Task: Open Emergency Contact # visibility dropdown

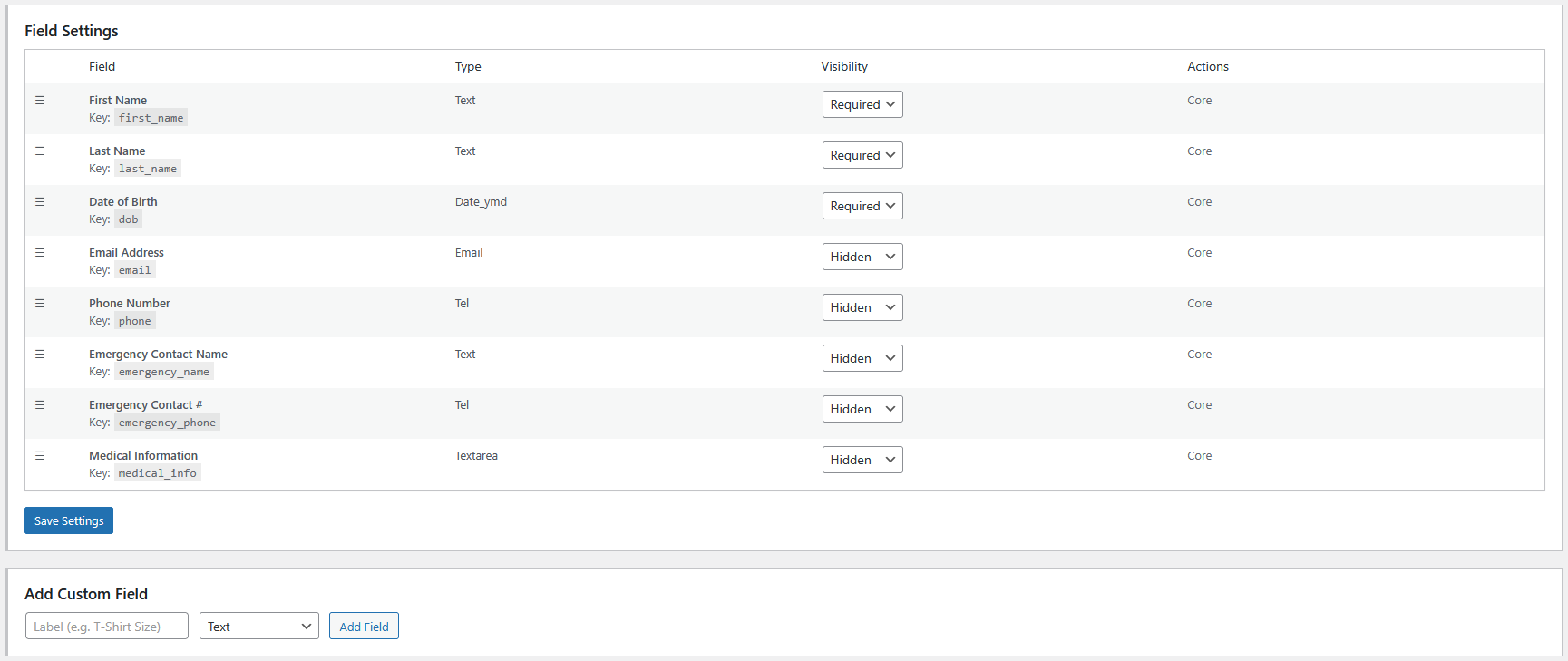Action: (x=862, y=409)
